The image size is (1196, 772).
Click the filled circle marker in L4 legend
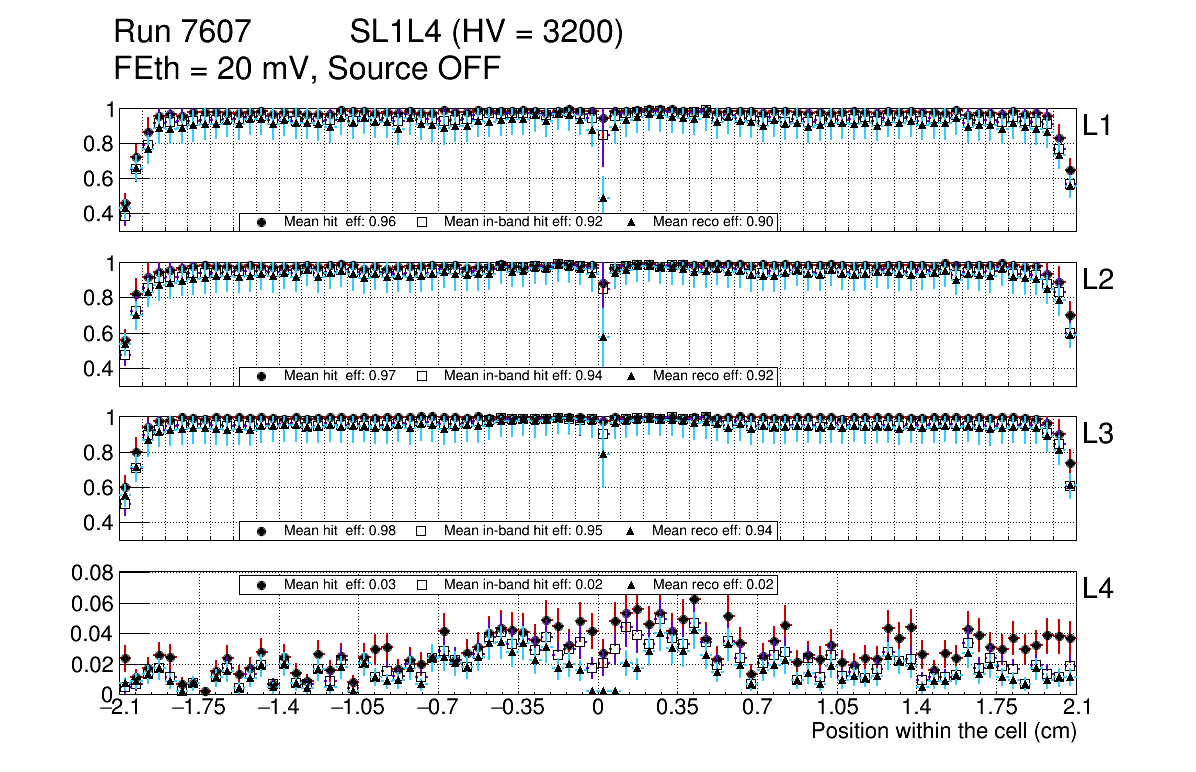(262, 584)
